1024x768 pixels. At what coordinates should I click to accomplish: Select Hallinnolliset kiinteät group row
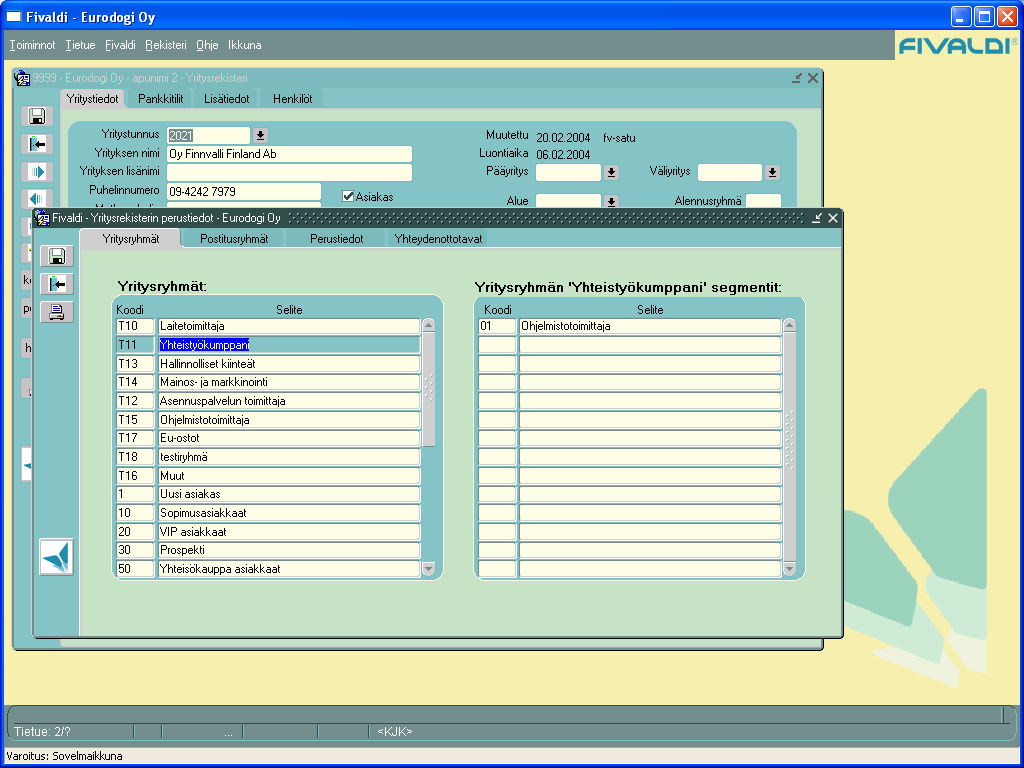pyautogui.click(x=289, y=364)
